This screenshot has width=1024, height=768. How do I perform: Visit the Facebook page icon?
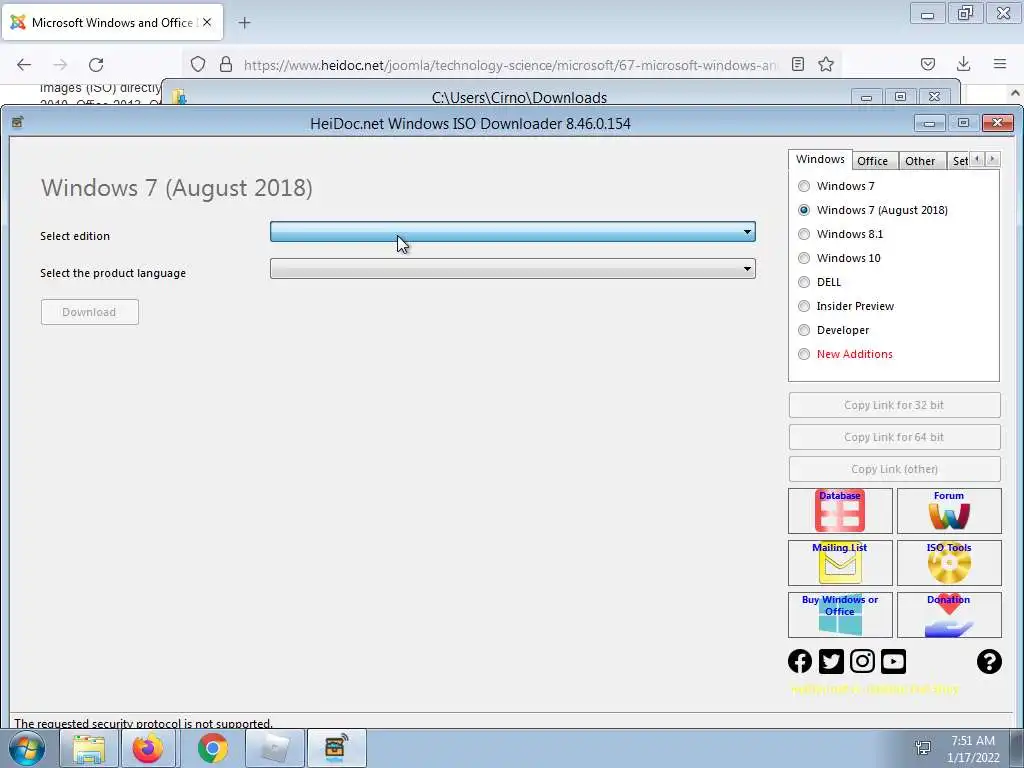coord(800,661)
